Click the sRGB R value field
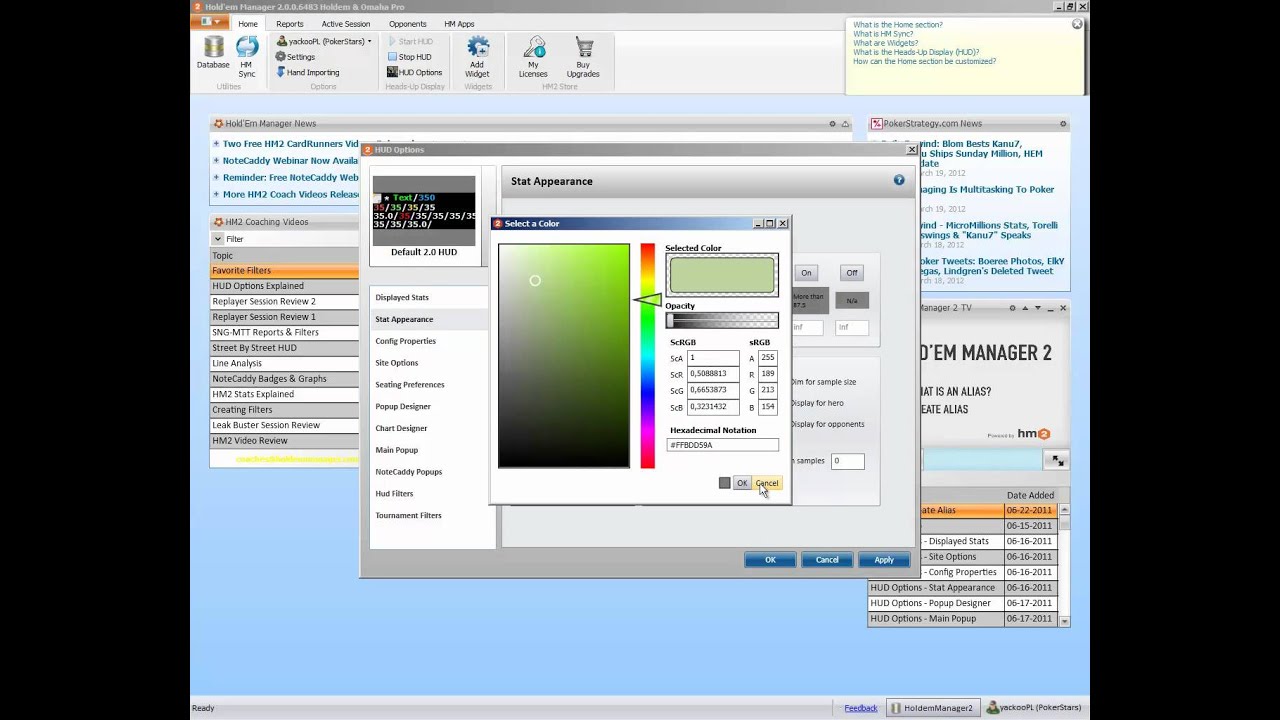The image size is (1280, 720). [768, 374]
